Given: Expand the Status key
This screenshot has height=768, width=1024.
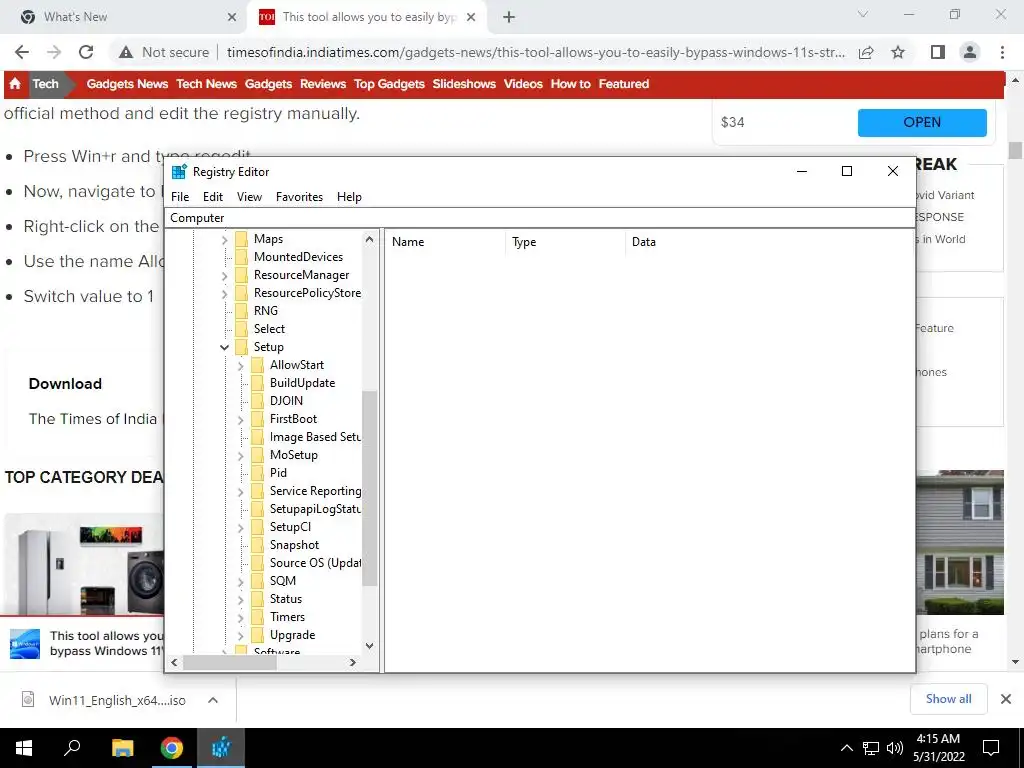Looking at the screenshot, I should [x=240, y=600].
